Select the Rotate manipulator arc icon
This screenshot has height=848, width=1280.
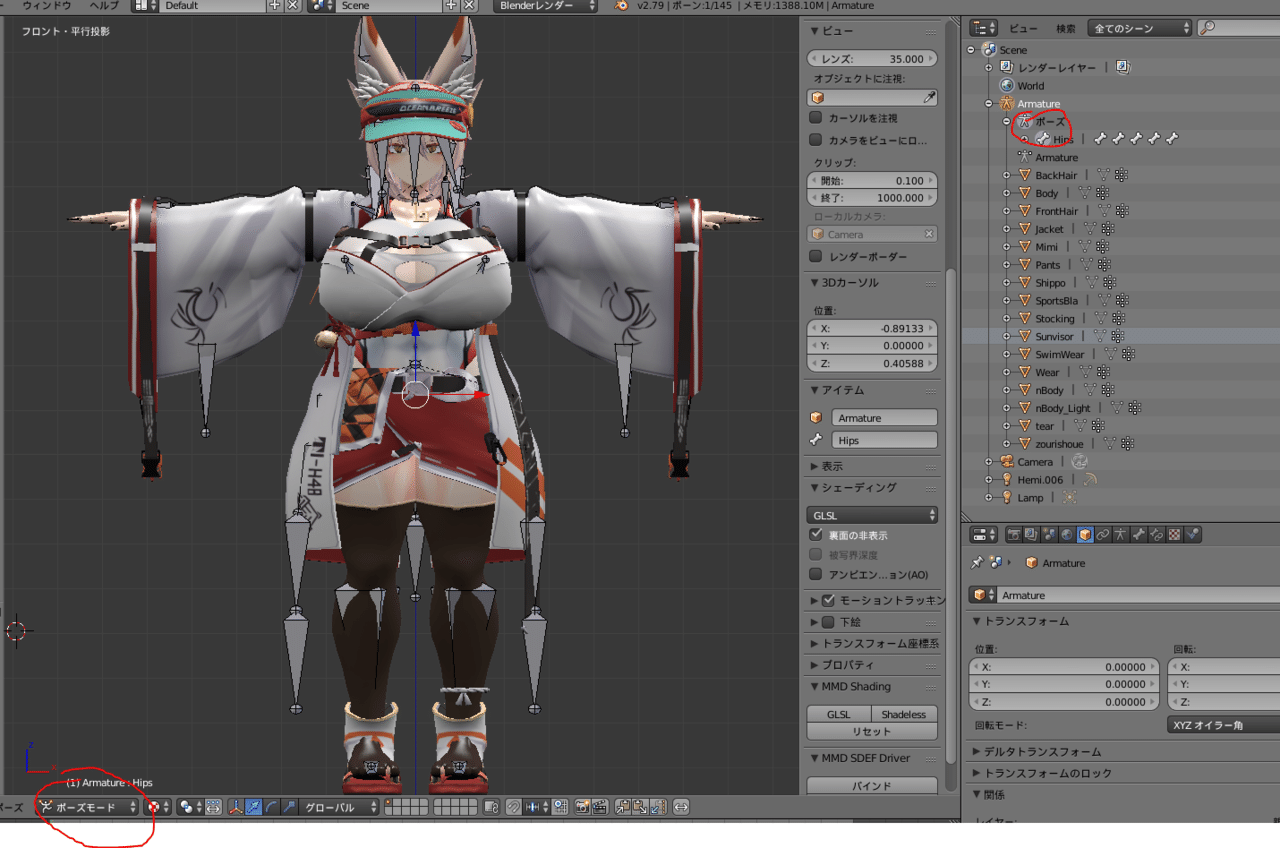click(x=272, y=807)
